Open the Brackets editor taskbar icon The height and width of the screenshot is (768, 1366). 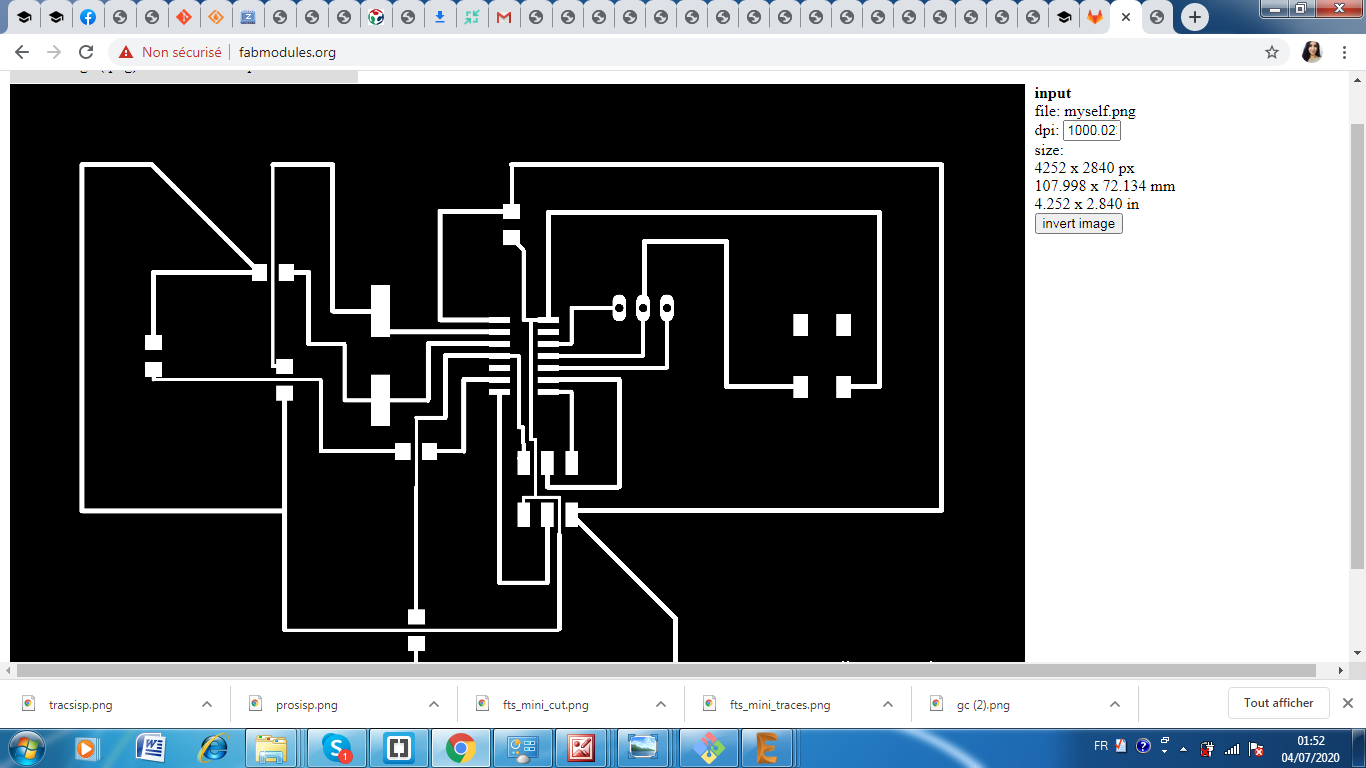399,748
